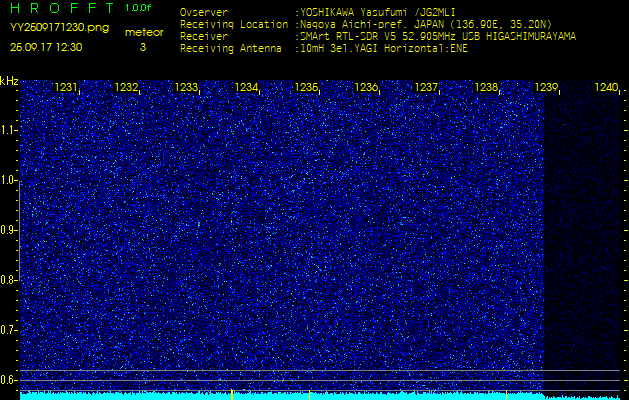
Task: Click the 26.09.17 12:30 timestamp
Action: pyautogui.click(x=46, y=46)
